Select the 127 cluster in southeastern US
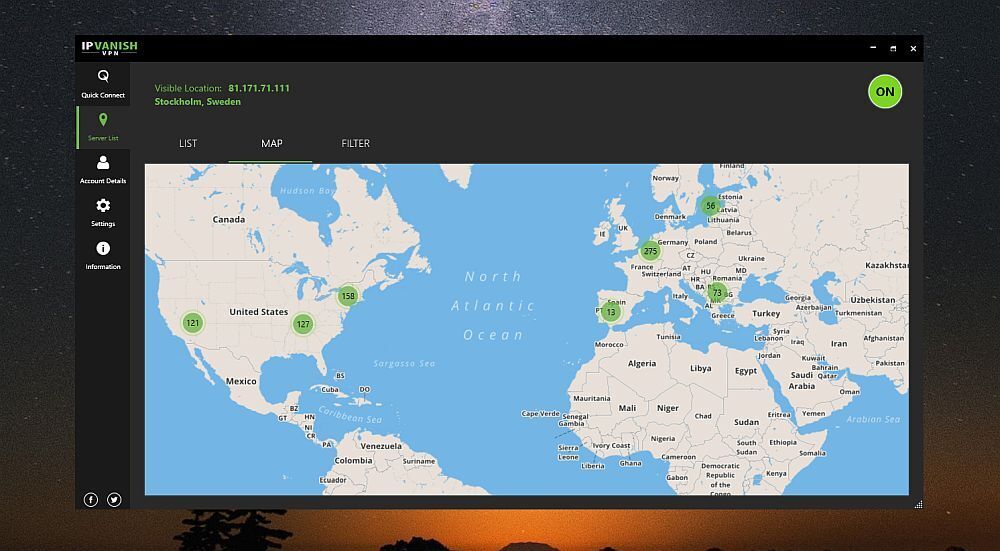The image size is (1000, 551). coord(303,324)
